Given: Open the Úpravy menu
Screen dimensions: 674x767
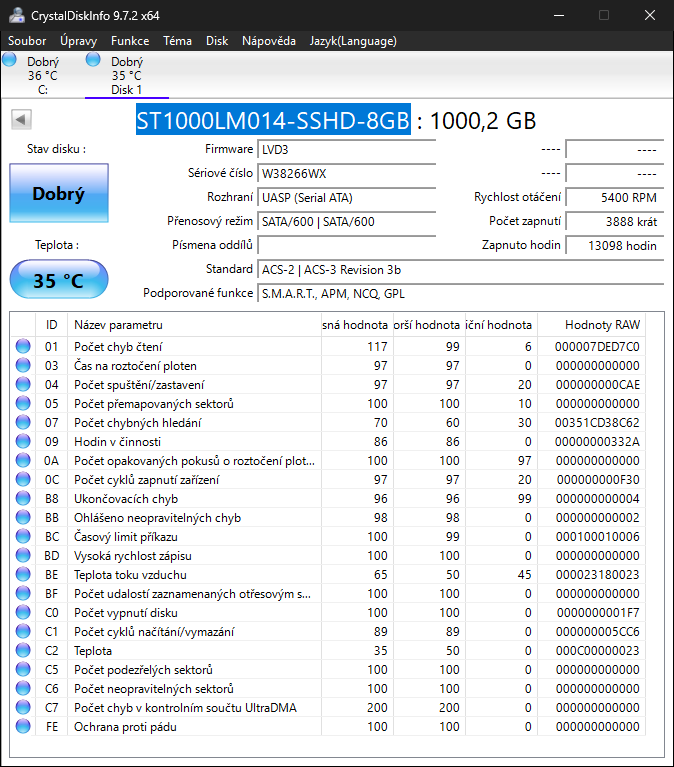Looking at the screenshot, I should 78,41.
